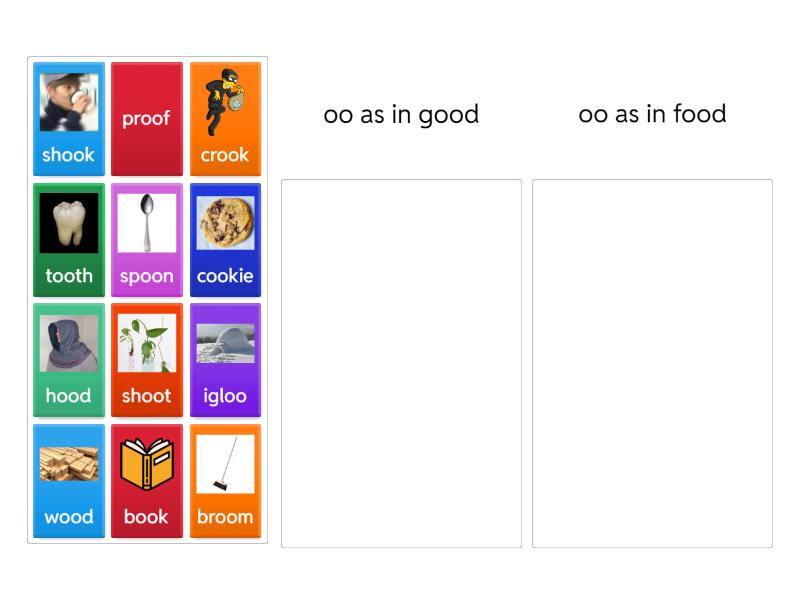800x600 pixels.
Task: Click the spoon image card
Action: (x=146, y=240)
